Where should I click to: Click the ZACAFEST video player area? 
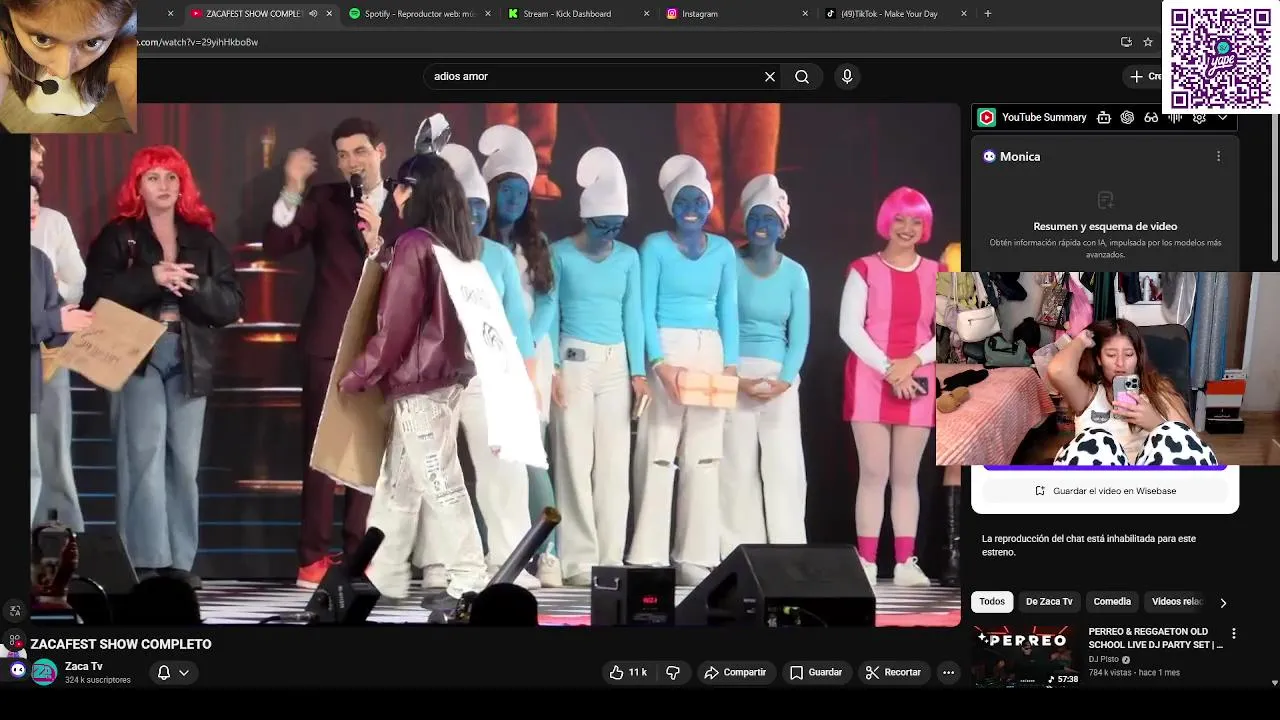point(495,365)
